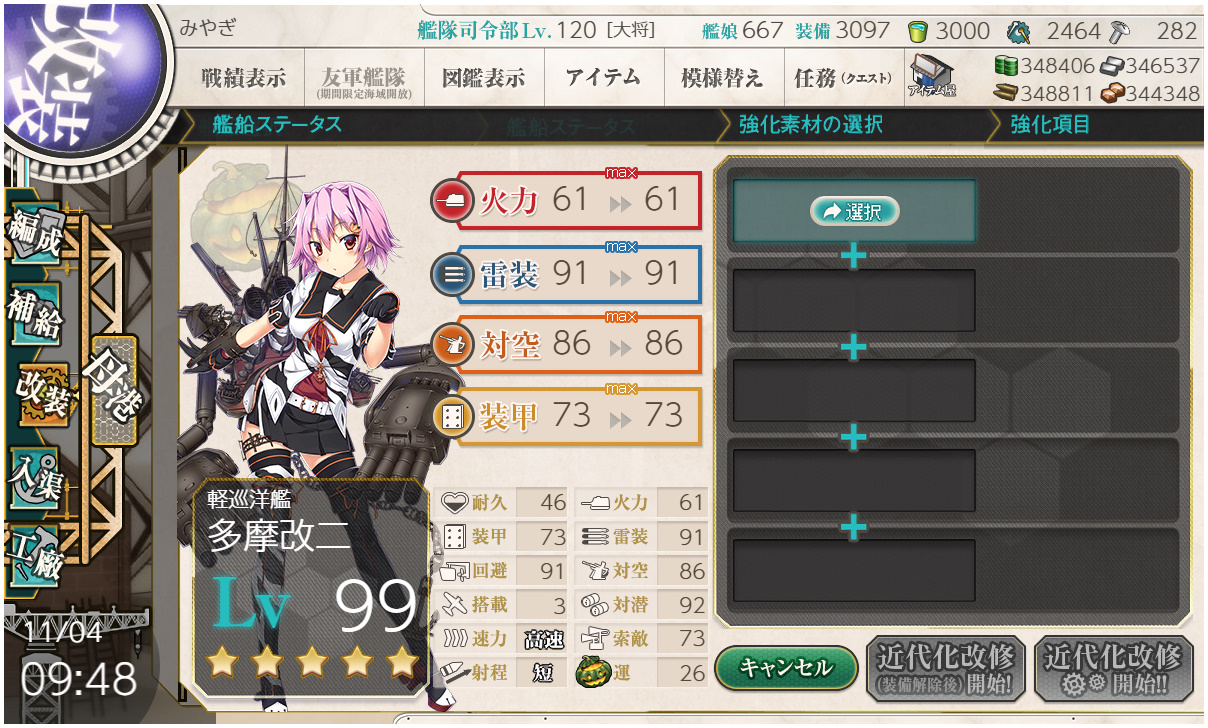Screen dimensions: 1208x728
Task: Open the 入渠 docking repair icon
Action: pos(37,474)
